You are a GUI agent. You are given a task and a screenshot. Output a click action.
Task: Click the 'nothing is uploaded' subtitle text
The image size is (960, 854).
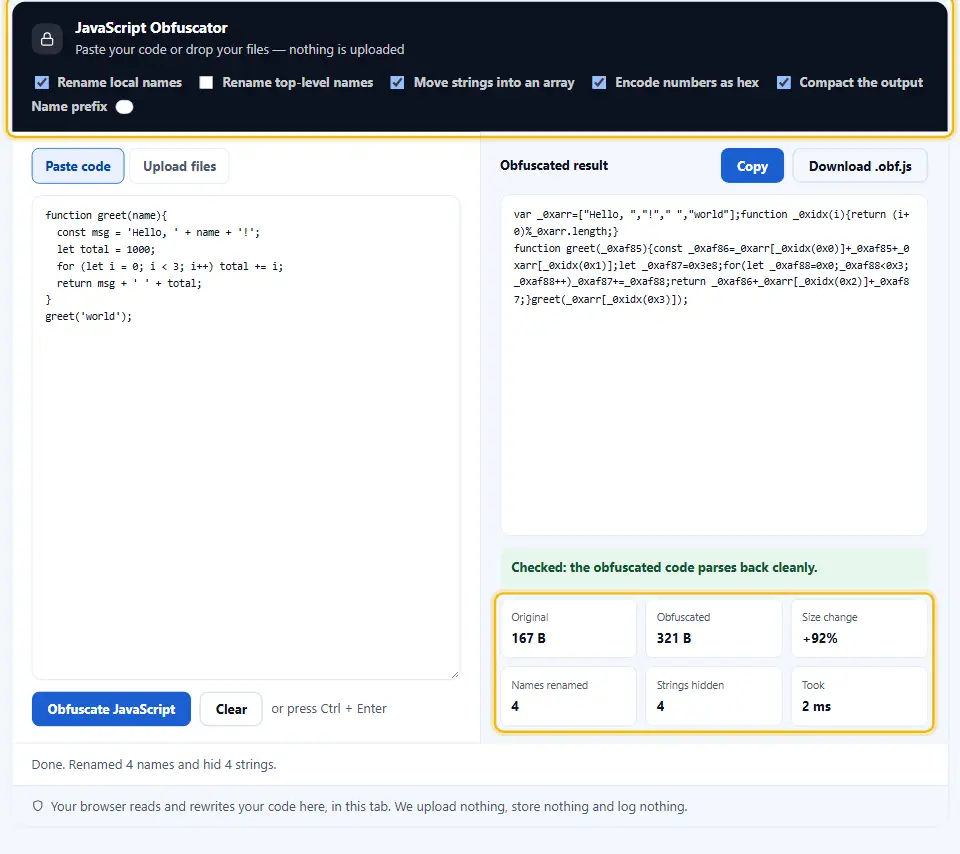347,50
